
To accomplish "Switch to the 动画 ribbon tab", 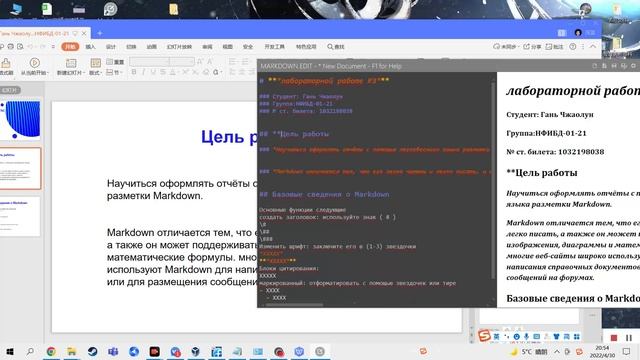I will (x=151, y=47).
